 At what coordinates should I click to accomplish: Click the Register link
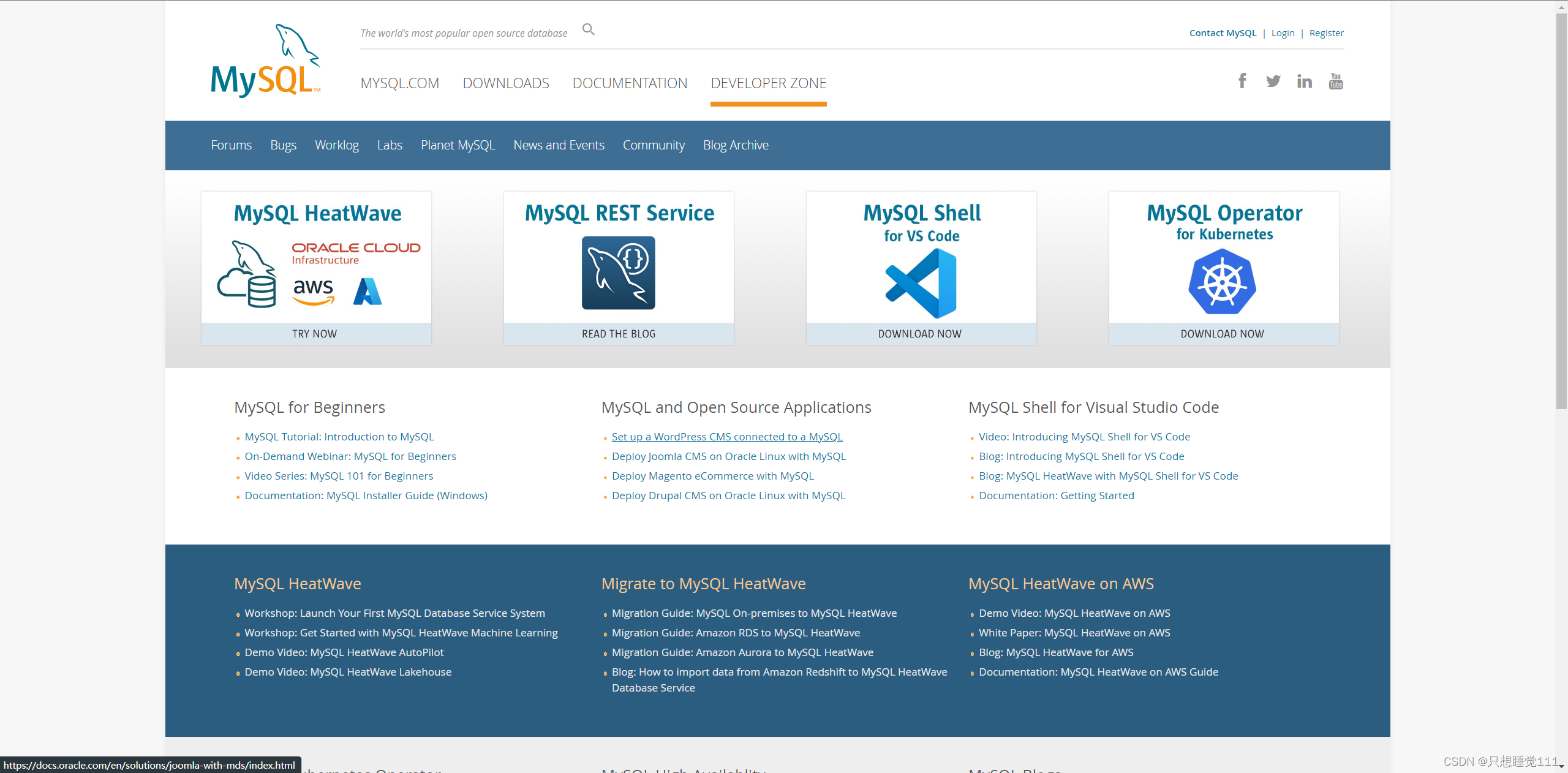(1326, 33)
